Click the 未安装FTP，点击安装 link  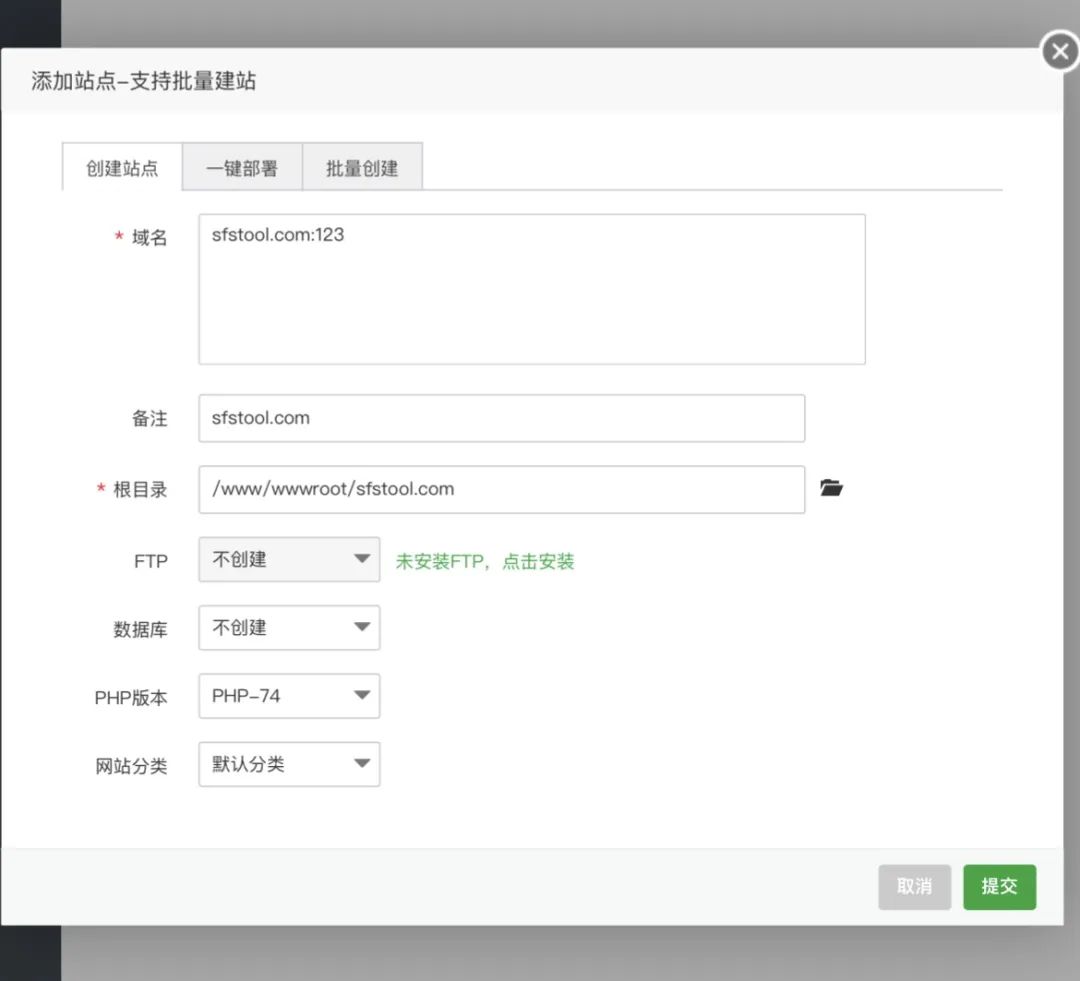(485, 561)
